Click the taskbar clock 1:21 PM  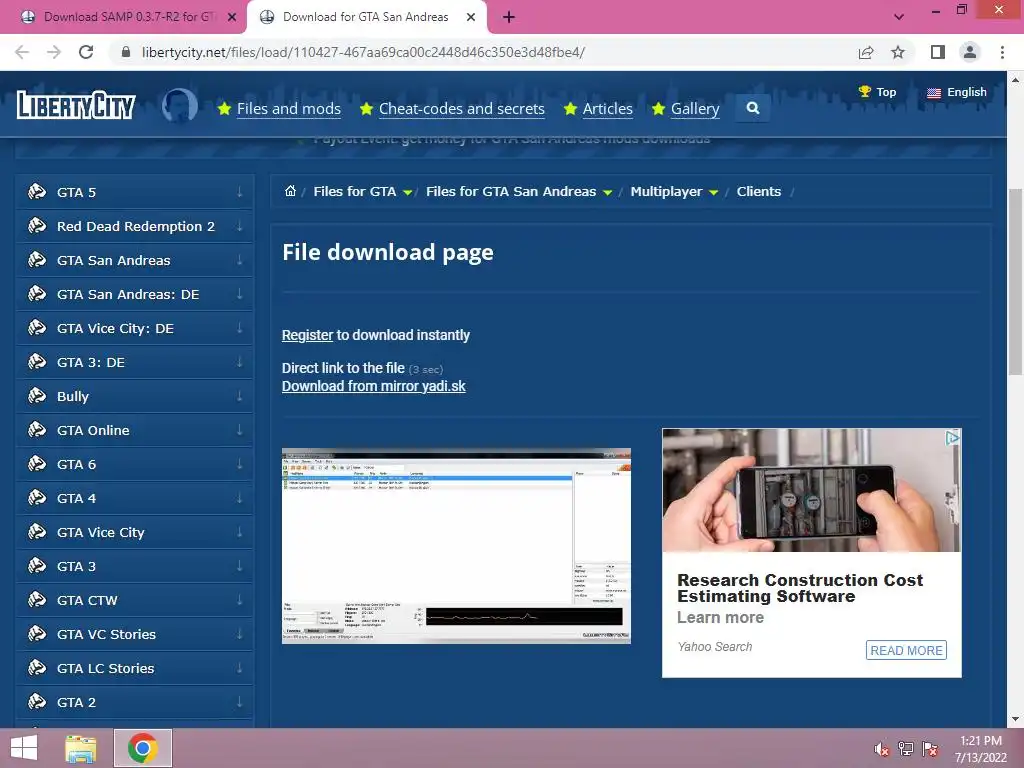[980, 741]
